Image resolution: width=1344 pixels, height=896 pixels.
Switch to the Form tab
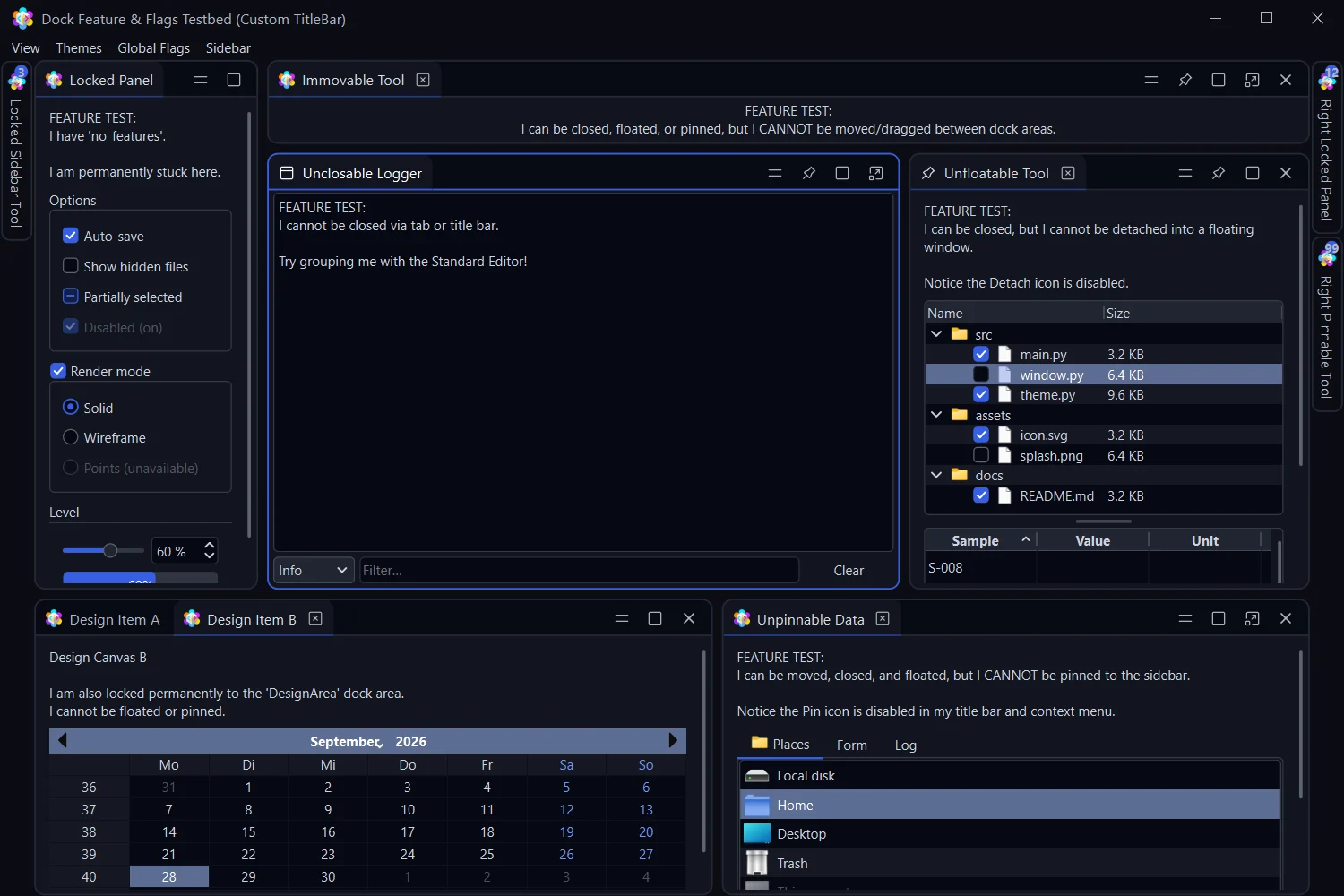click(852, 745)
